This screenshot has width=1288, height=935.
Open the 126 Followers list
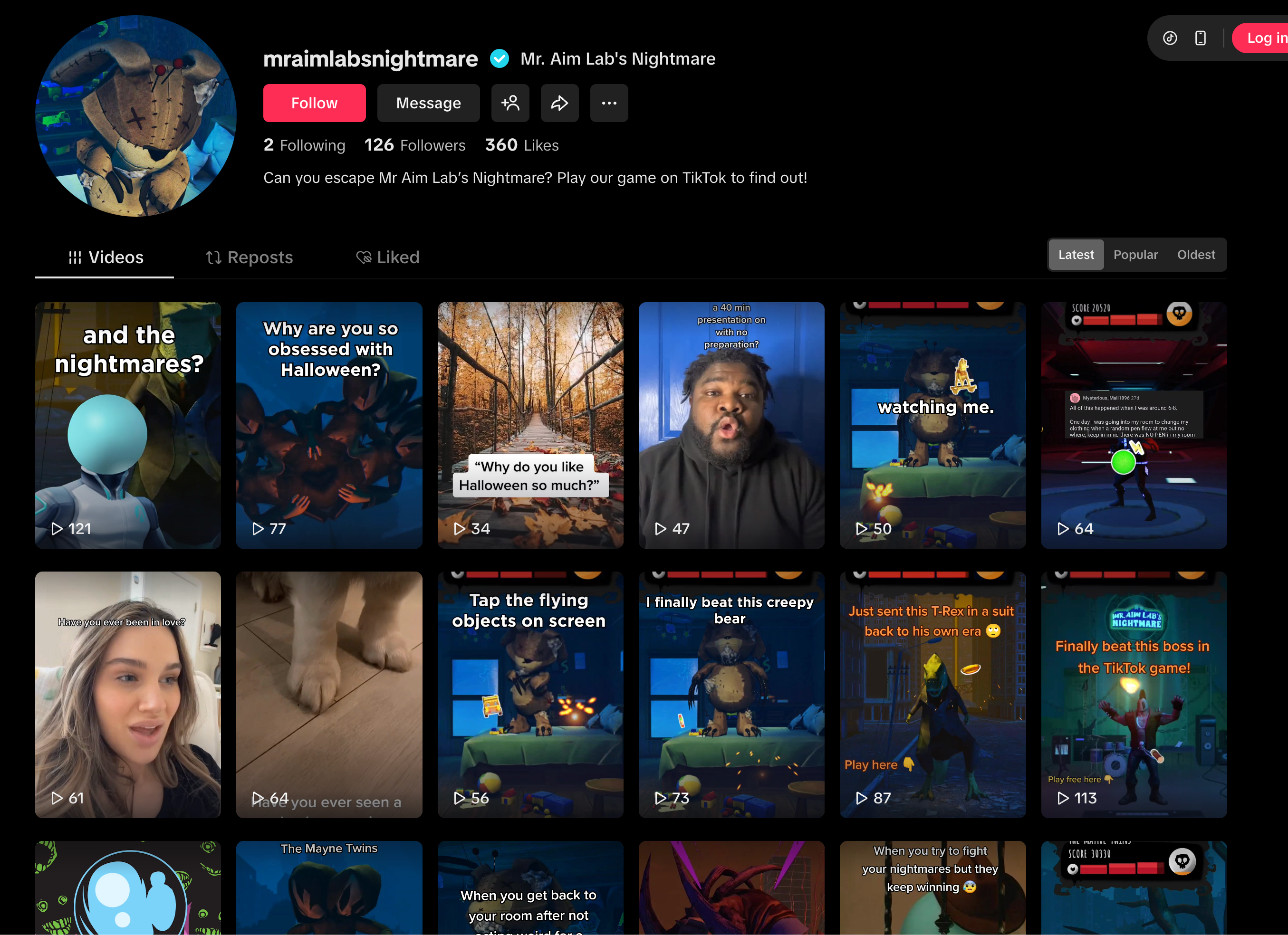tap(414, 145)
